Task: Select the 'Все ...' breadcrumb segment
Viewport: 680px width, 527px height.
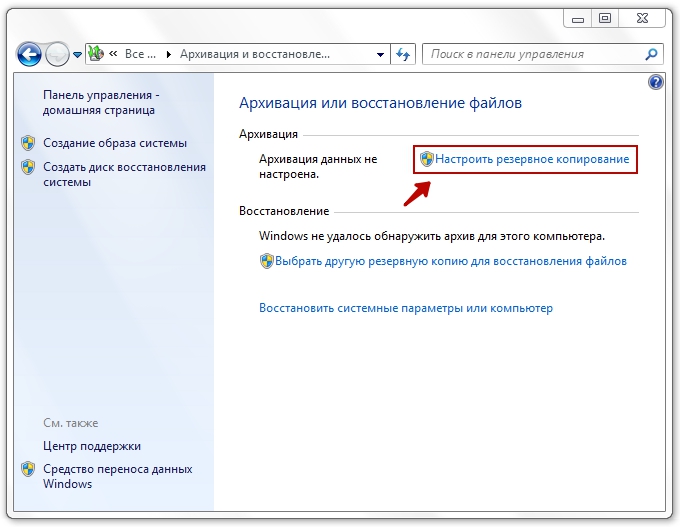Action: (140, 54)
